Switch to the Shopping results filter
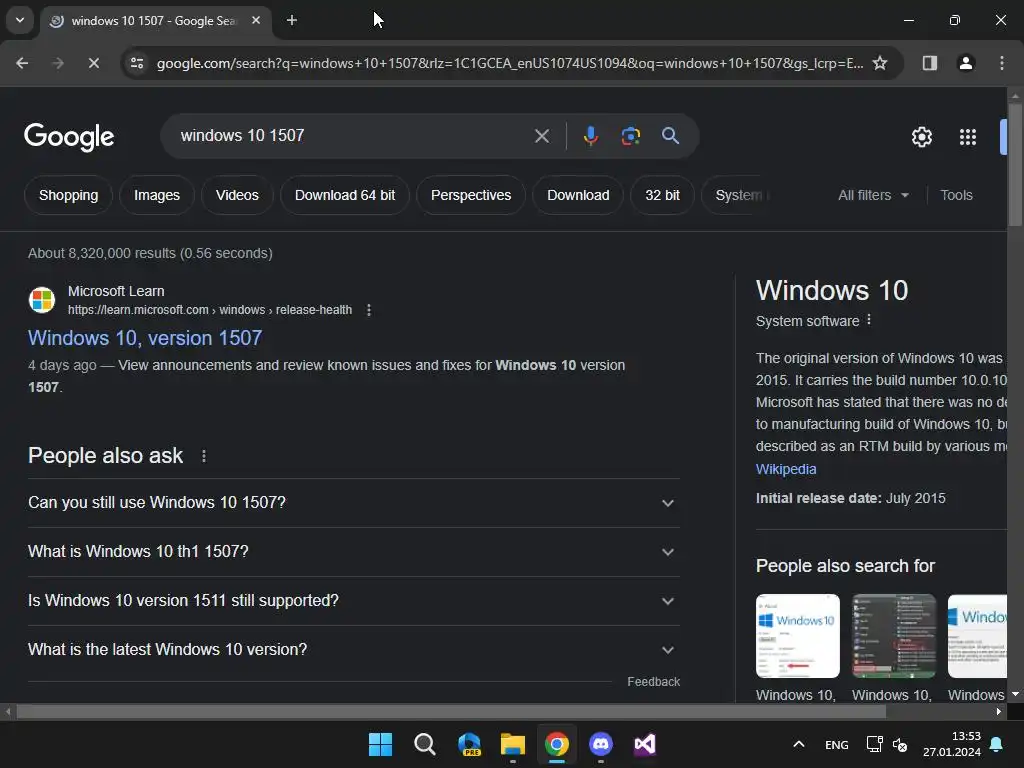The image size is (1024, 768). click(69, 195)
